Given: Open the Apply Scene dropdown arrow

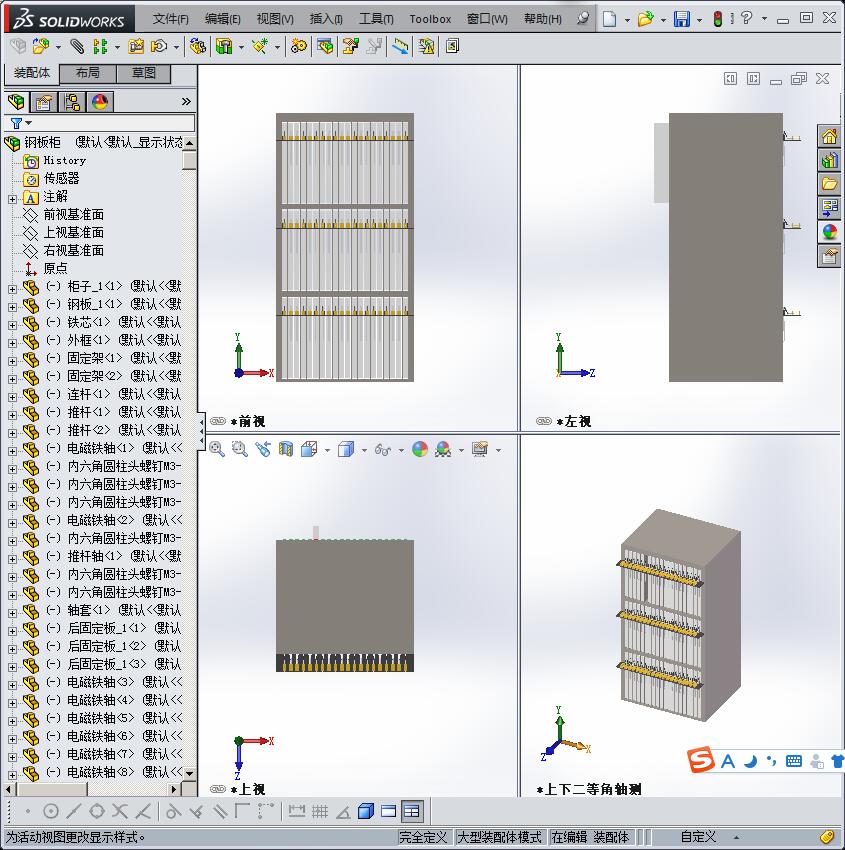Looking at the screenshot, I should [461, 450].
